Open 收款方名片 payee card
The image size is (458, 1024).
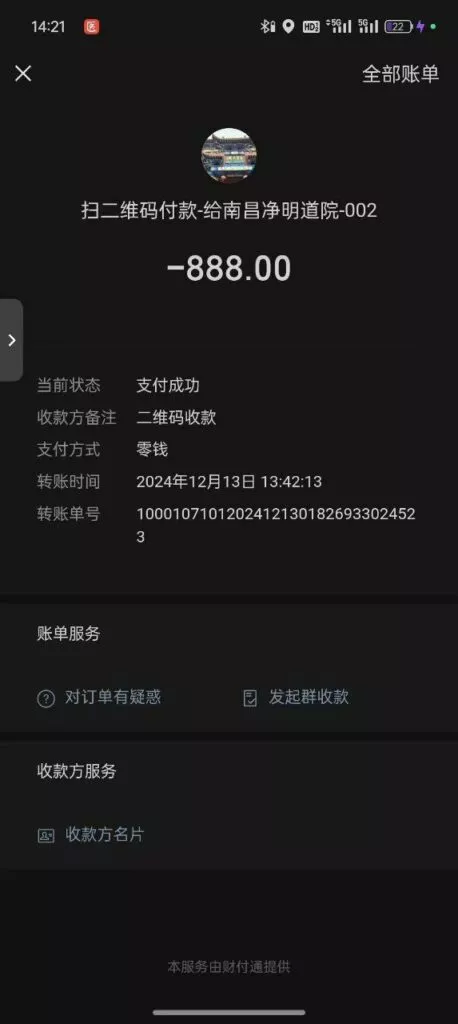[104, 835]
